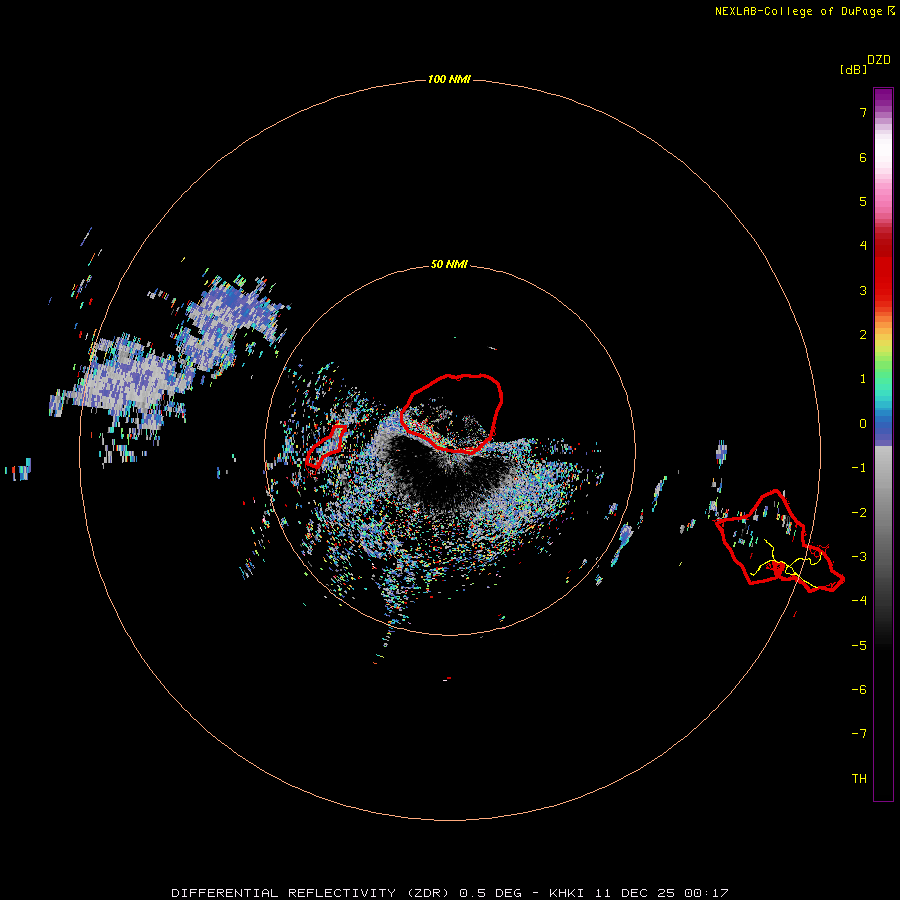Click the 0 value on color scale
The image size is (900, 900).
863,424
